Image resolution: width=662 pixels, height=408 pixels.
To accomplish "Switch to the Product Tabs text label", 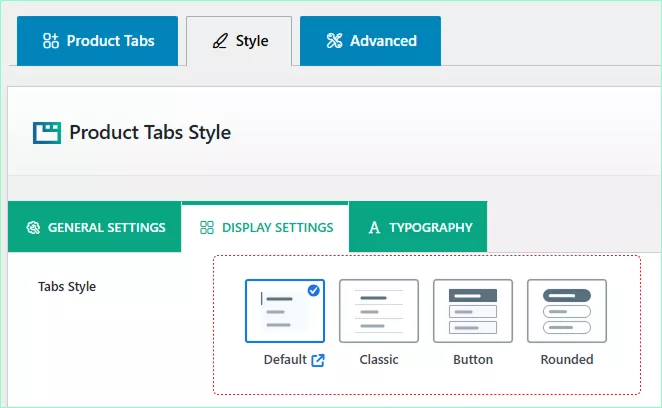I will (110, 41).
